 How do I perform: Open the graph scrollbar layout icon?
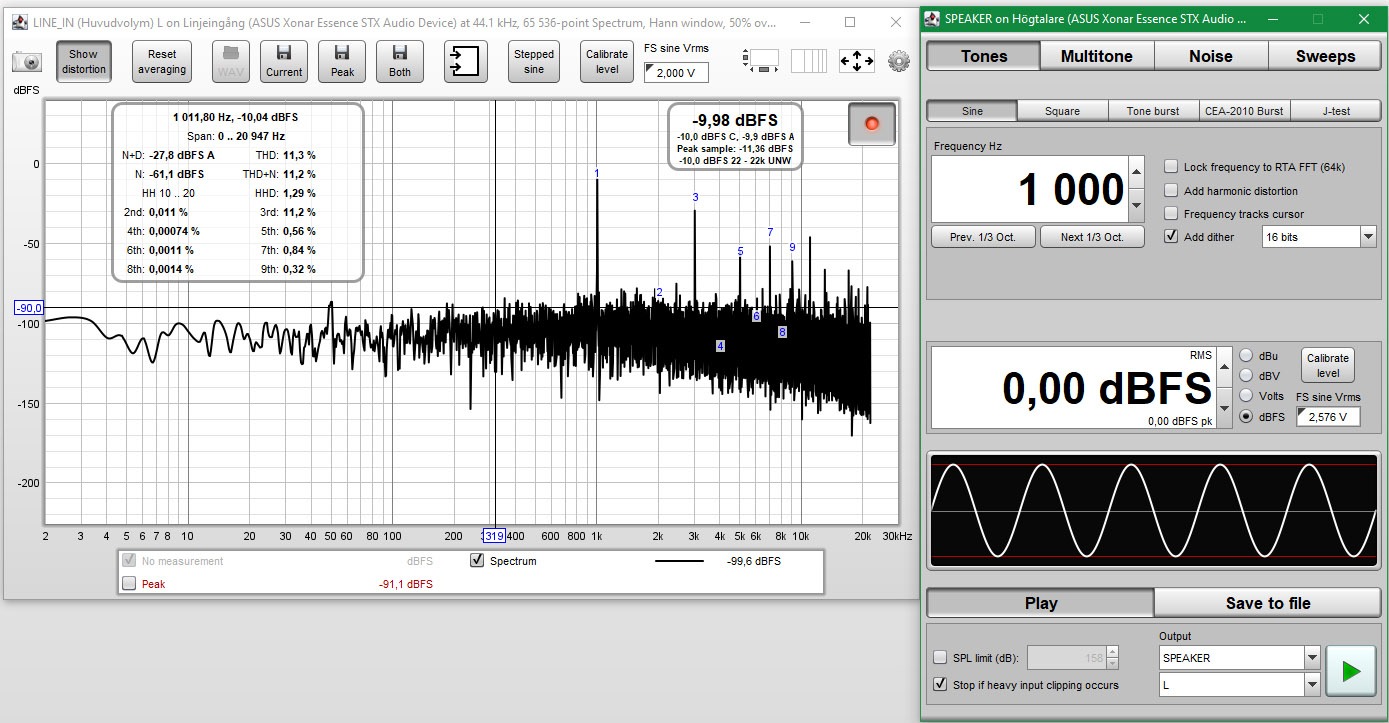point(762,61)
